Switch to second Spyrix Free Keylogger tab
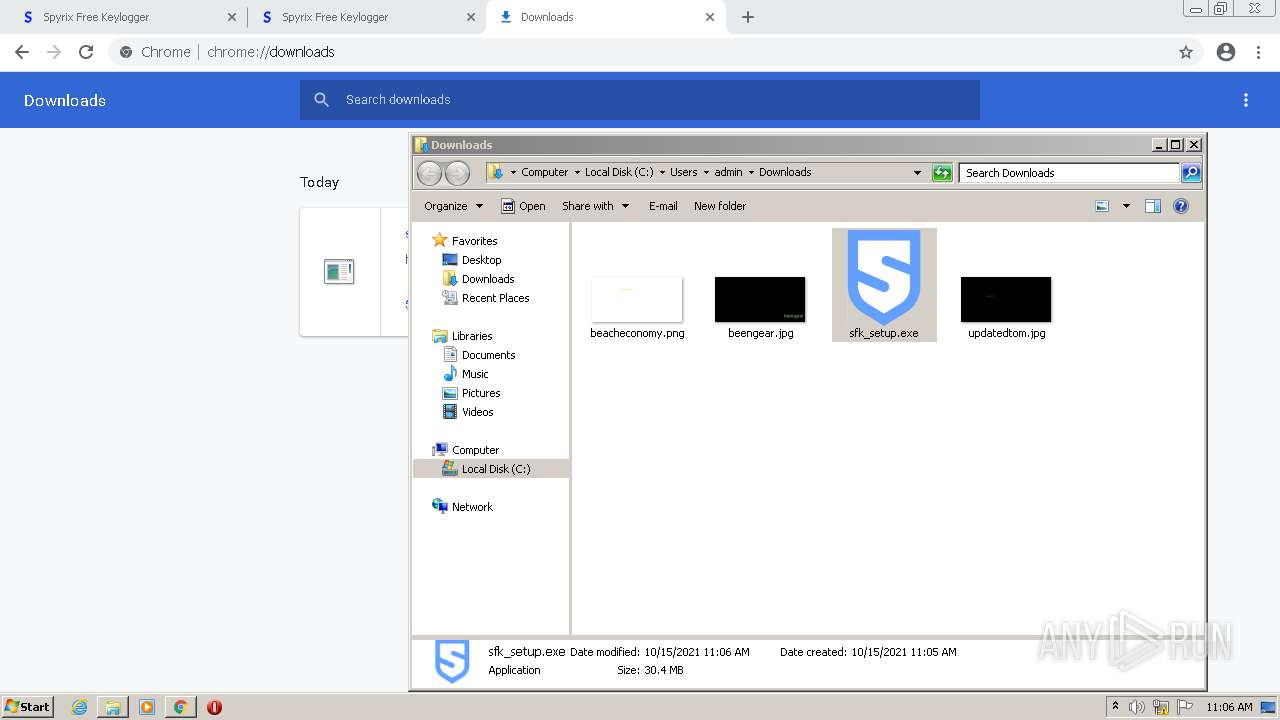 (368, 17)
